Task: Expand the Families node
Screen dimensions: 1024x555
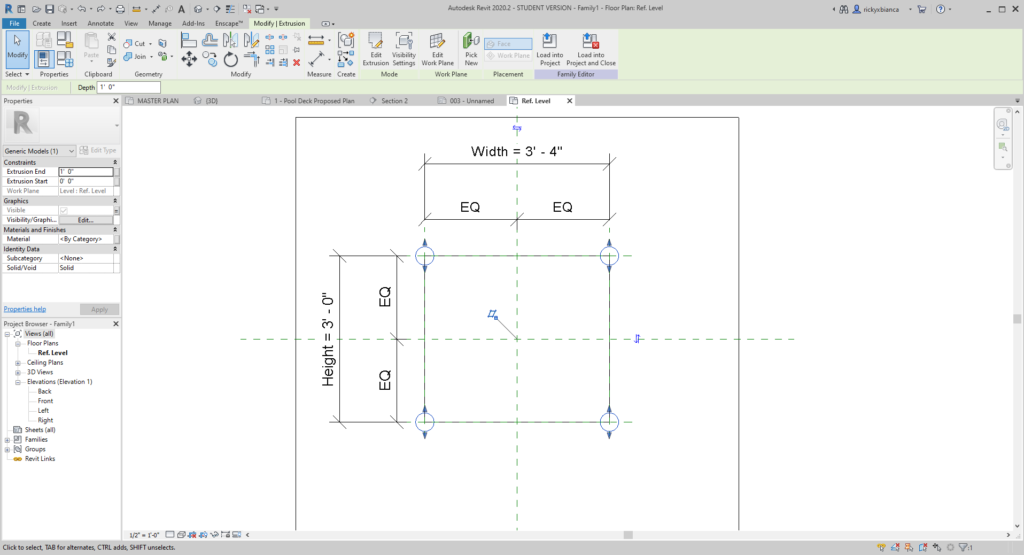Action: [7, 439]
